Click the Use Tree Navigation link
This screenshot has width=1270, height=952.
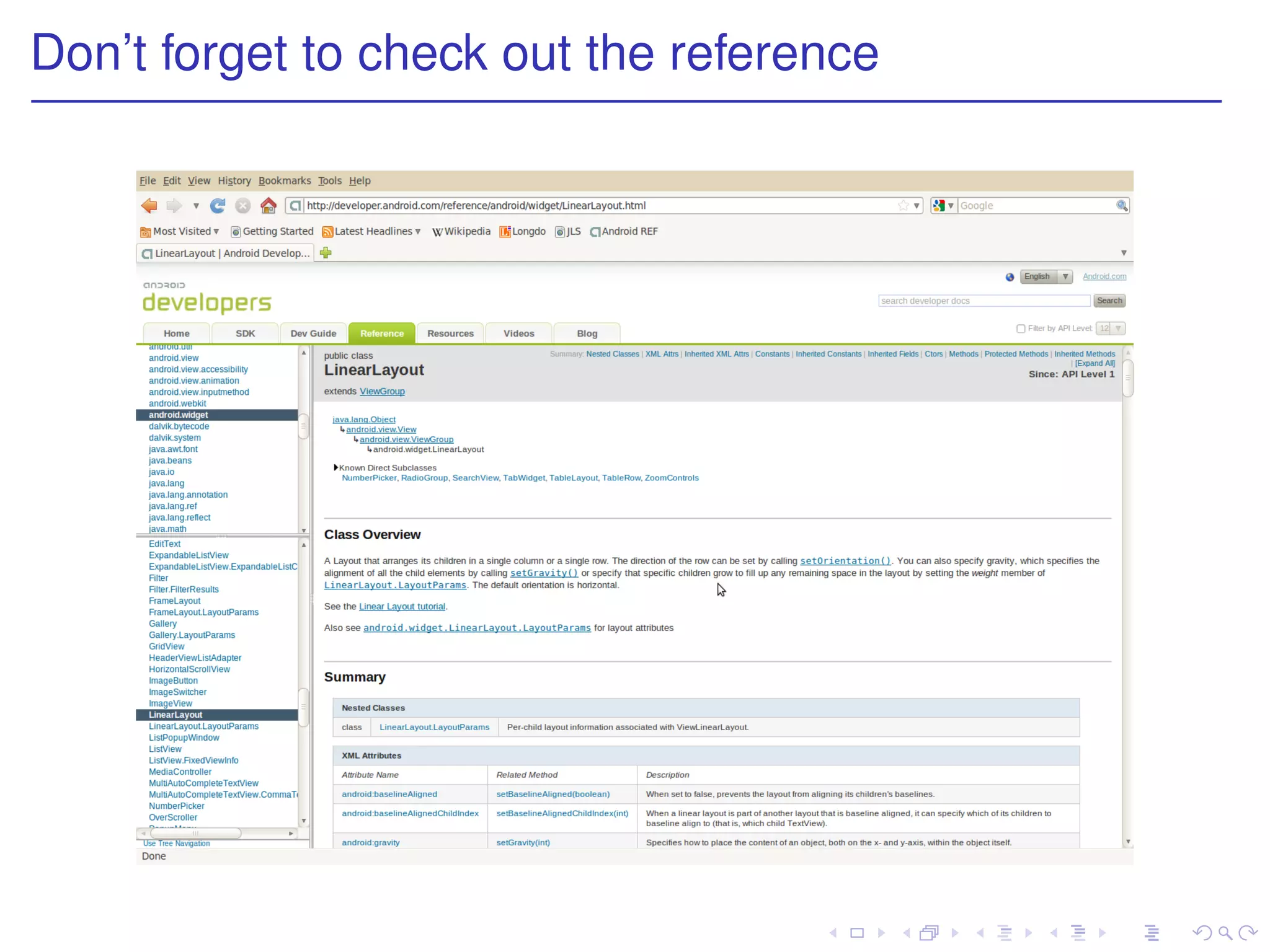176,844
